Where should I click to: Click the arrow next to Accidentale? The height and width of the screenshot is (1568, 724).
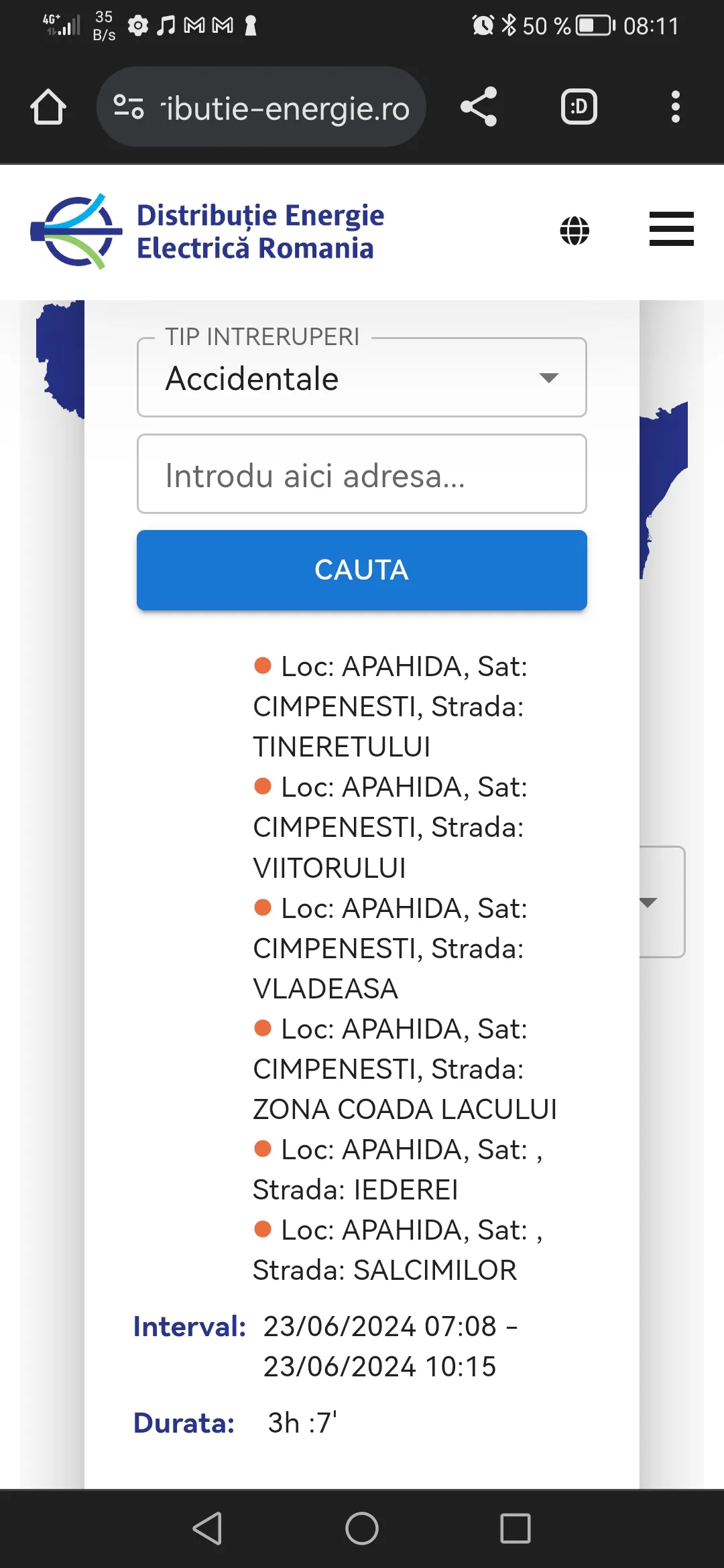click(549, 378)
